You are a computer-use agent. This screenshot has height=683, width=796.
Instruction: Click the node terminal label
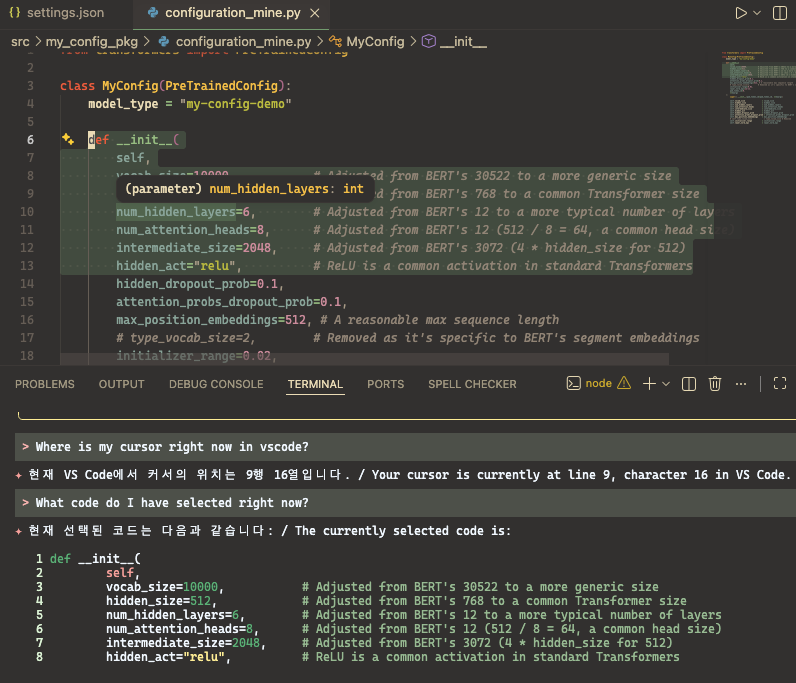point(599,383)
